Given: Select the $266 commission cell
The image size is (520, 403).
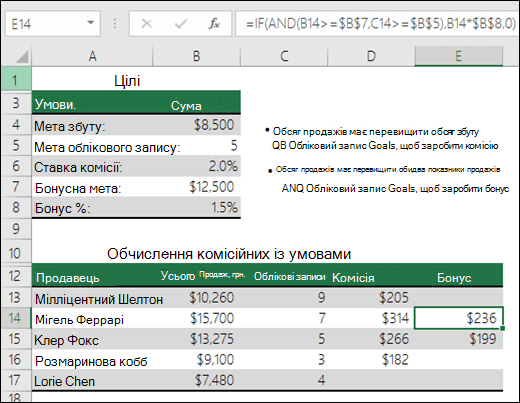Looking at the screenshot, I should (x=371, y=339).
